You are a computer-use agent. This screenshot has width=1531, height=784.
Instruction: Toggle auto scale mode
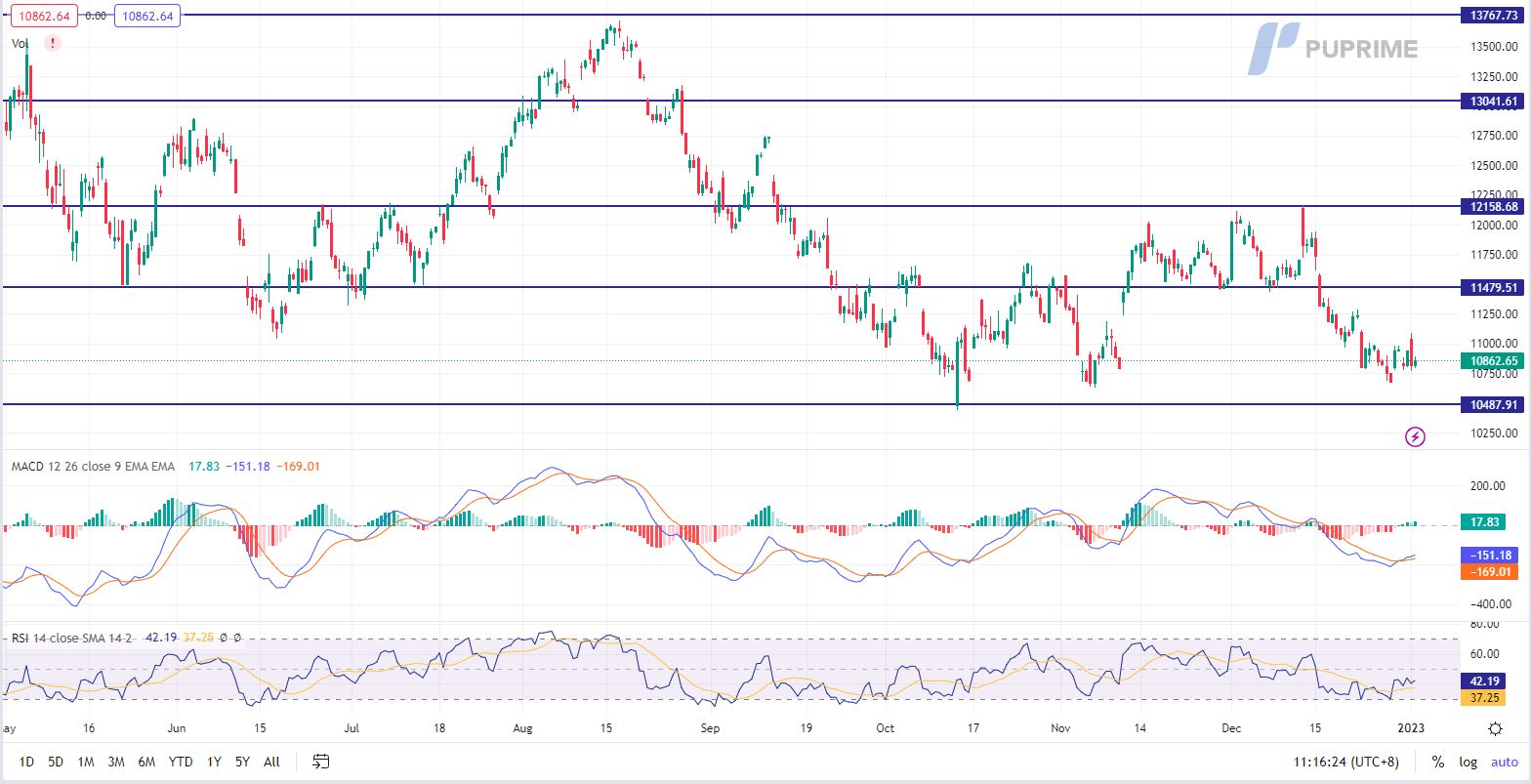(1504, 762)
